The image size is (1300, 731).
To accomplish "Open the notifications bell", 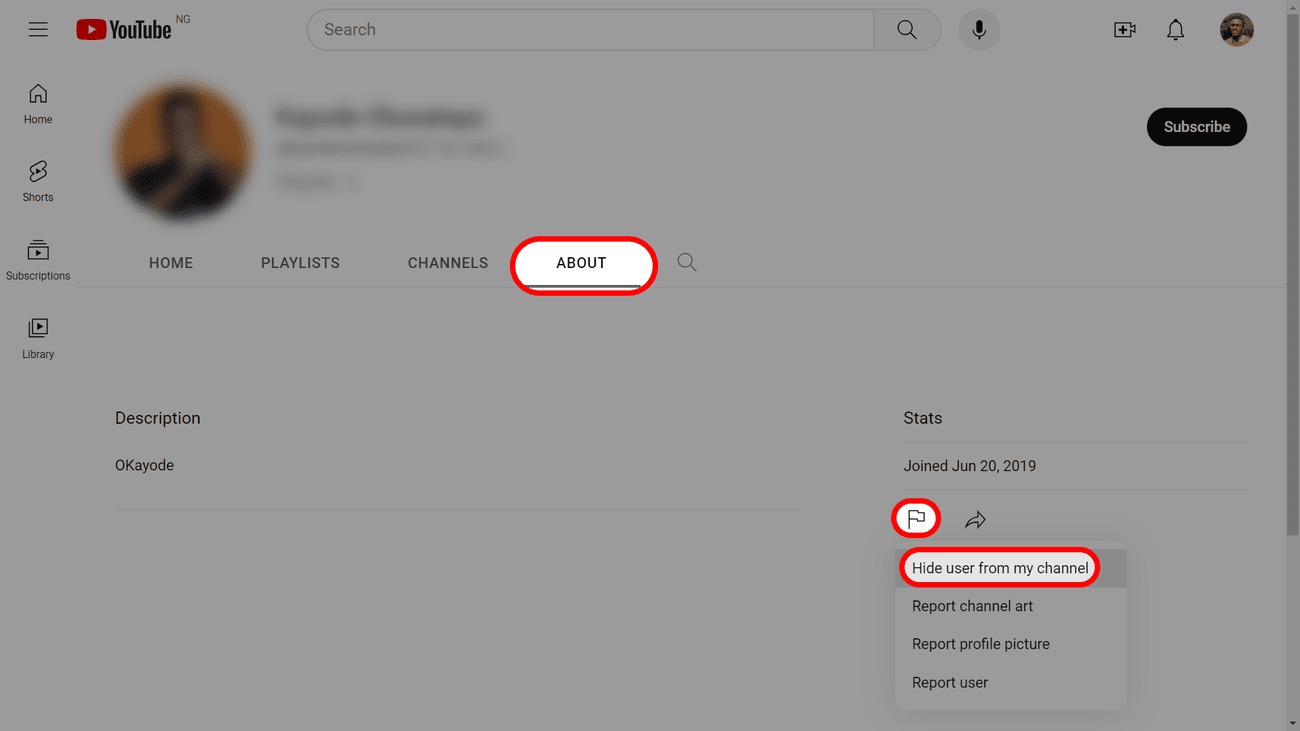I will 1176,30.
